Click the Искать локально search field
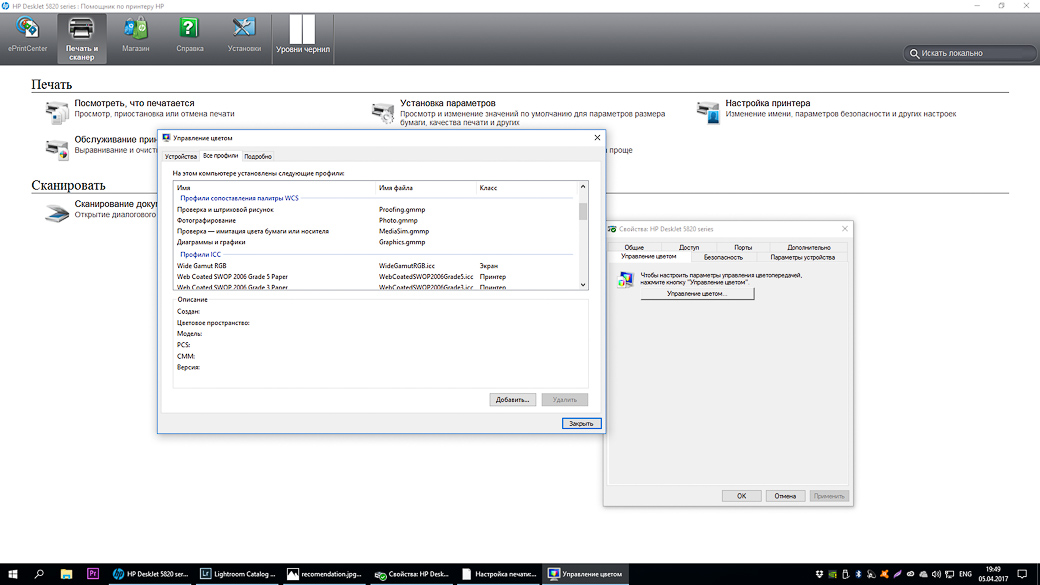Image resolution: width=1040 pixels, height=585 pixels. point(969,53)
